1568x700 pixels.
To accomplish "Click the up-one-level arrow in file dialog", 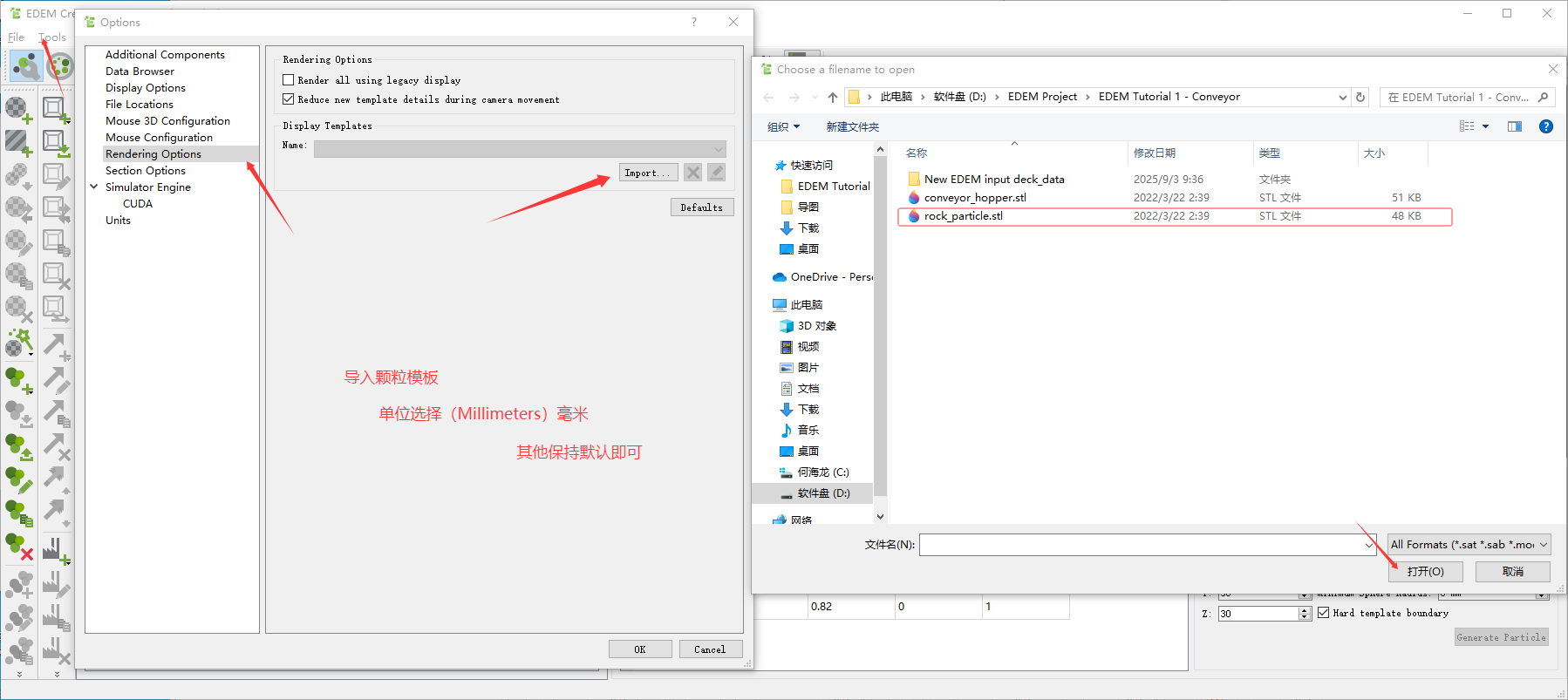I will (832, 97).
